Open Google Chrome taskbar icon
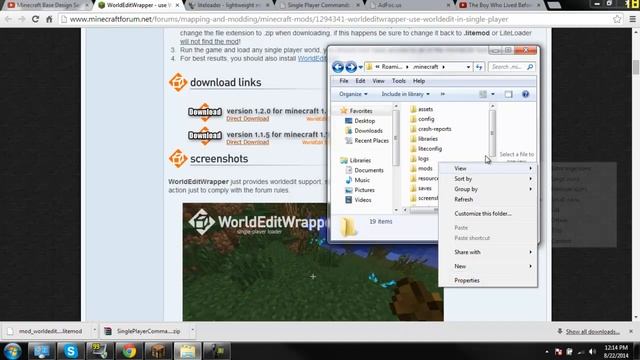The height and width of the screenshot is (360, 640). tap(129, 351)
